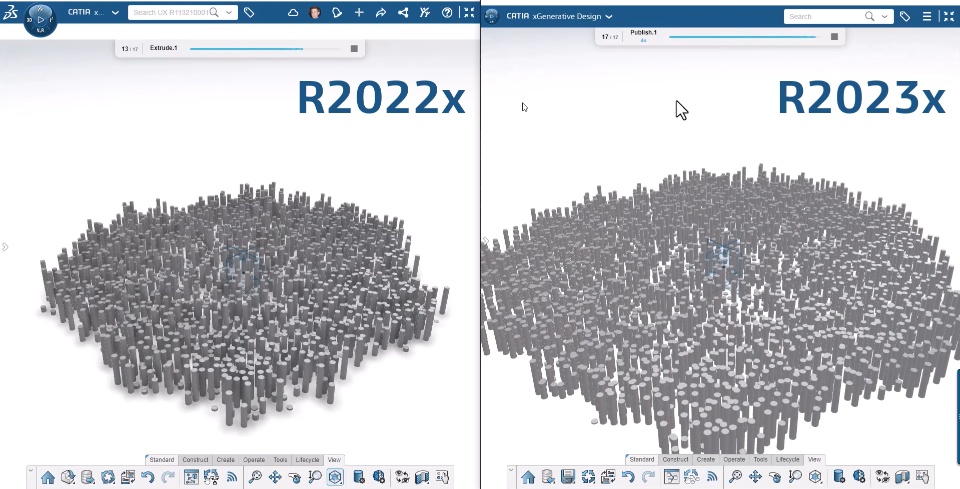Collapse the R2022x bottom toolbar with its chevron
This screenshot has height=489, width=960.
(x=31, y=471)
